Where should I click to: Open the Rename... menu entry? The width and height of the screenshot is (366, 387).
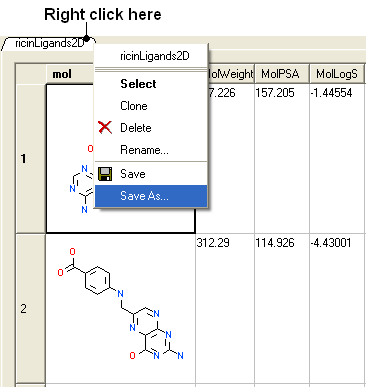(151, 150)
